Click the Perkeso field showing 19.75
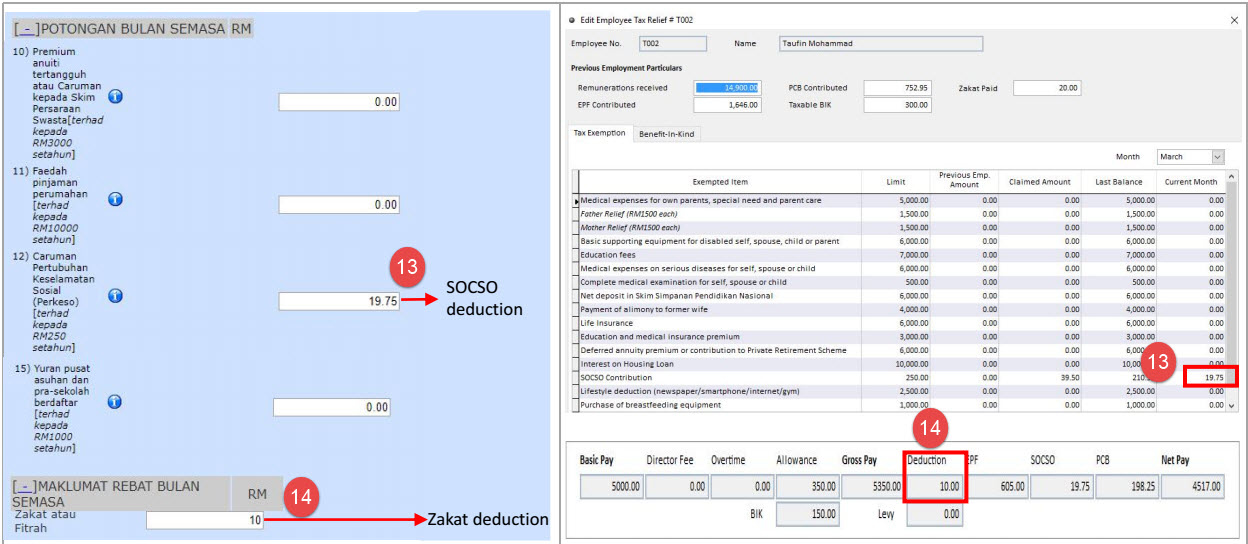 coord(338,301)
